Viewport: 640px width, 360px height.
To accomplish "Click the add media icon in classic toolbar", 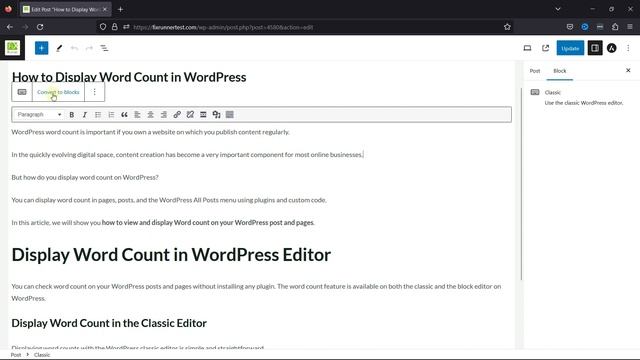I will pyautogui.click(x=216, y=115).
